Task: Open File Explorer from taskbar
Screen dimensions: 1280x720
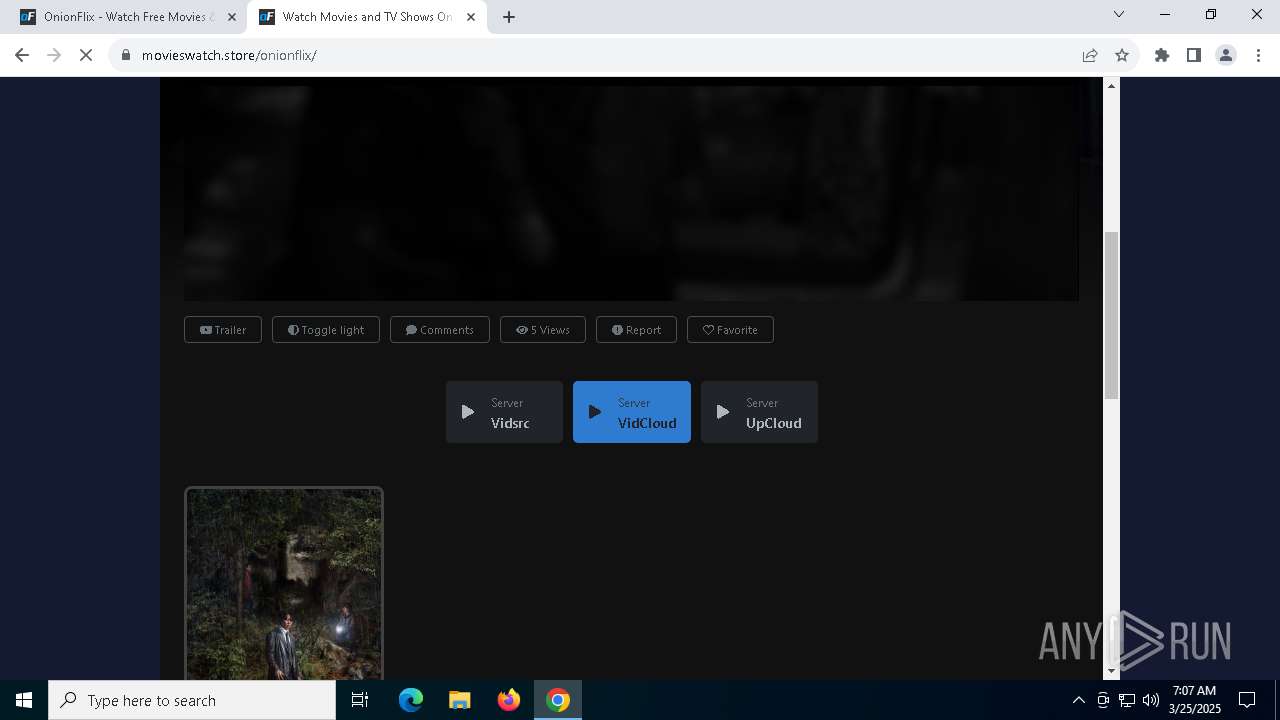Action: point(460,700)
